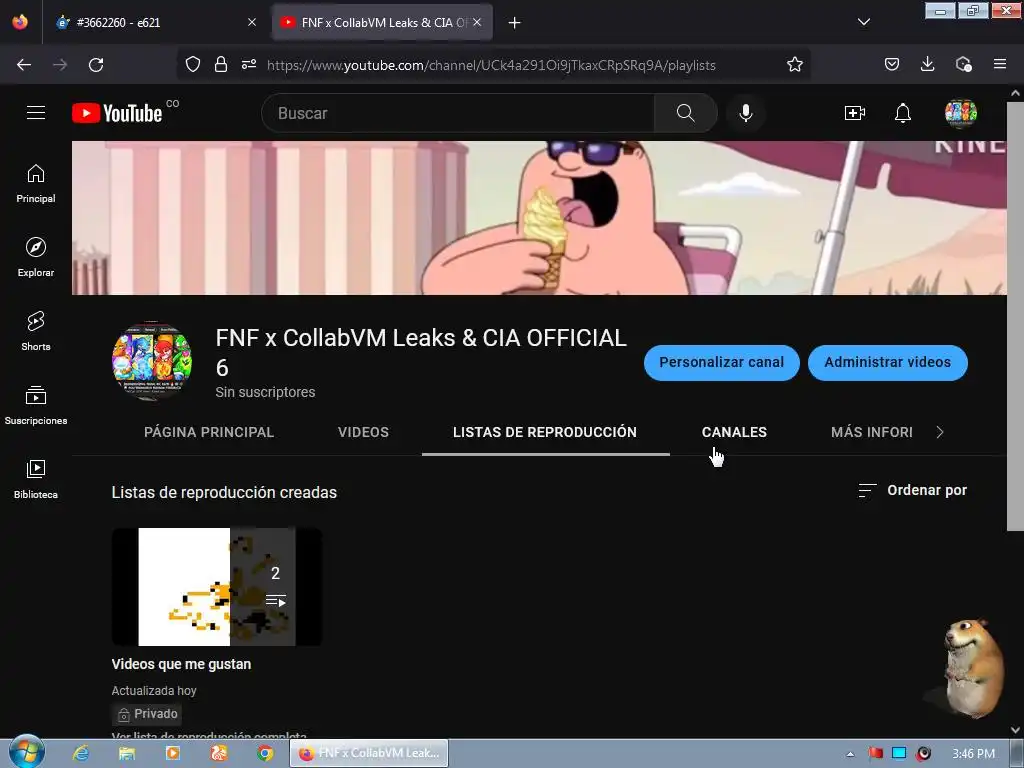Click the Sin suscriptores text
The image size is (1024, 768).
tap(265, 392)
